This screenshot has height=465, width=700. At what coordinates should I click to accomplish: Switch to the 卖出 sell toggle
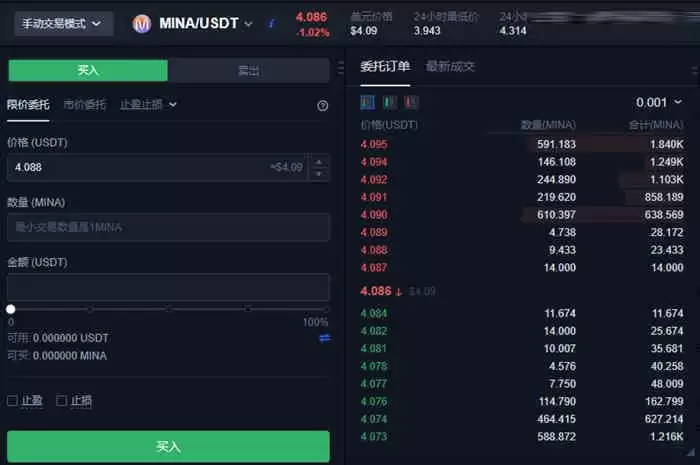pyautogui.click(x=248, y=70)
